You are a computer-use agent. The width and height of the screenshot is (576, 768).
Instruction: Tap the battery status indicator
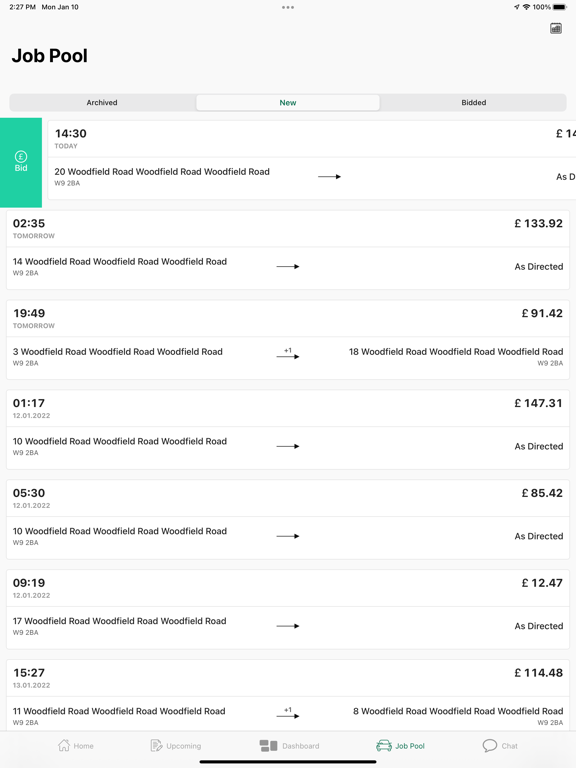click(559, 7)
